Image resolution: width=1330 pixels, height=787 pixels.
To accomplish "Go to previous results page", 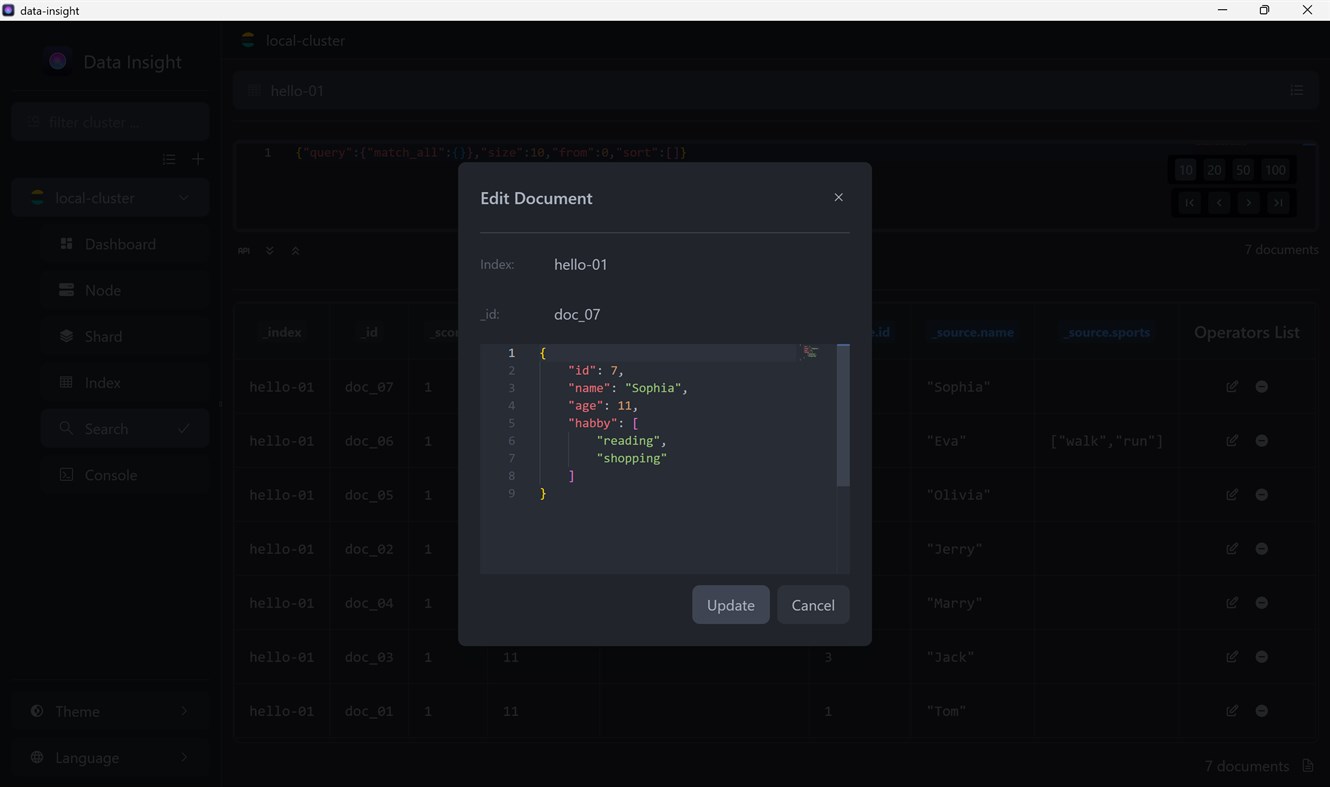I will pos(1219,203).
